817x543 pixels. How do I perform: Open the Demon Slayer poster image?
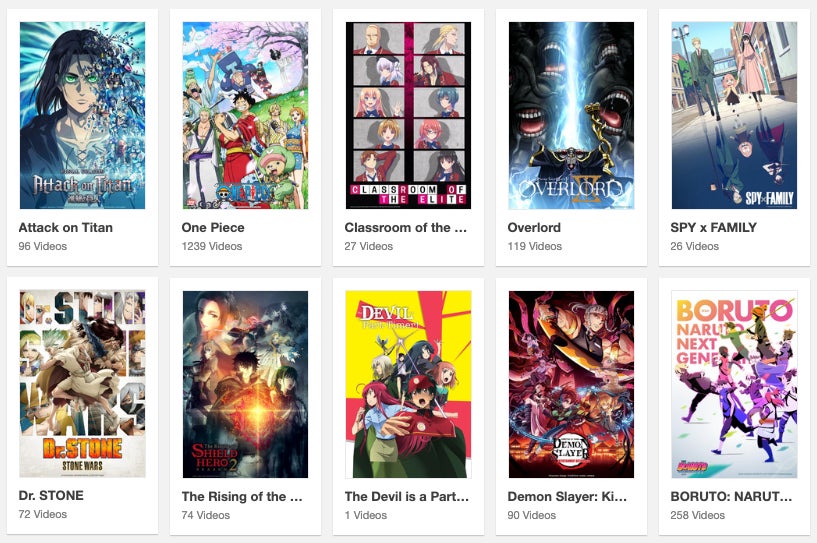pos(572,384)
